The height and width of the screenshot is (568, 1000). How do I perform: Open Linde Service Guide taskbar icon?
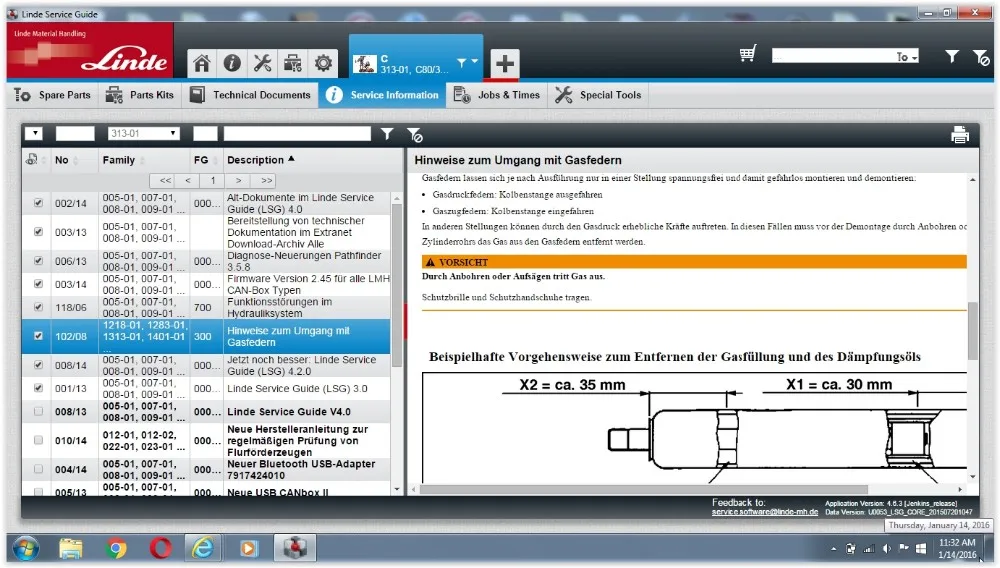click(294, 548)
